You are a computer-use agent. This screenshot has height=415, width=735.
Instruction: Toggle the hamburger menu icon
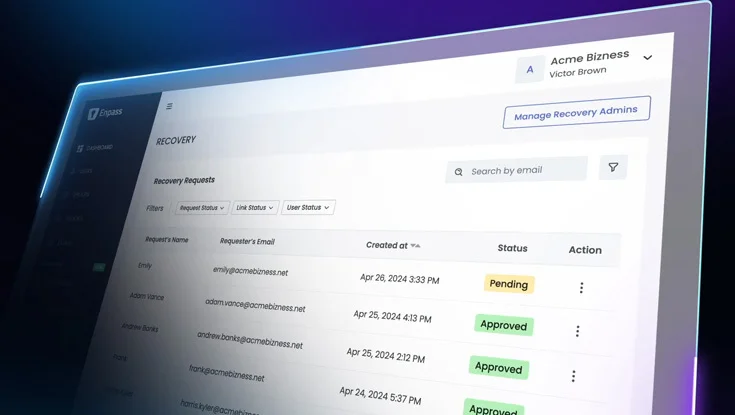[169, 106]
